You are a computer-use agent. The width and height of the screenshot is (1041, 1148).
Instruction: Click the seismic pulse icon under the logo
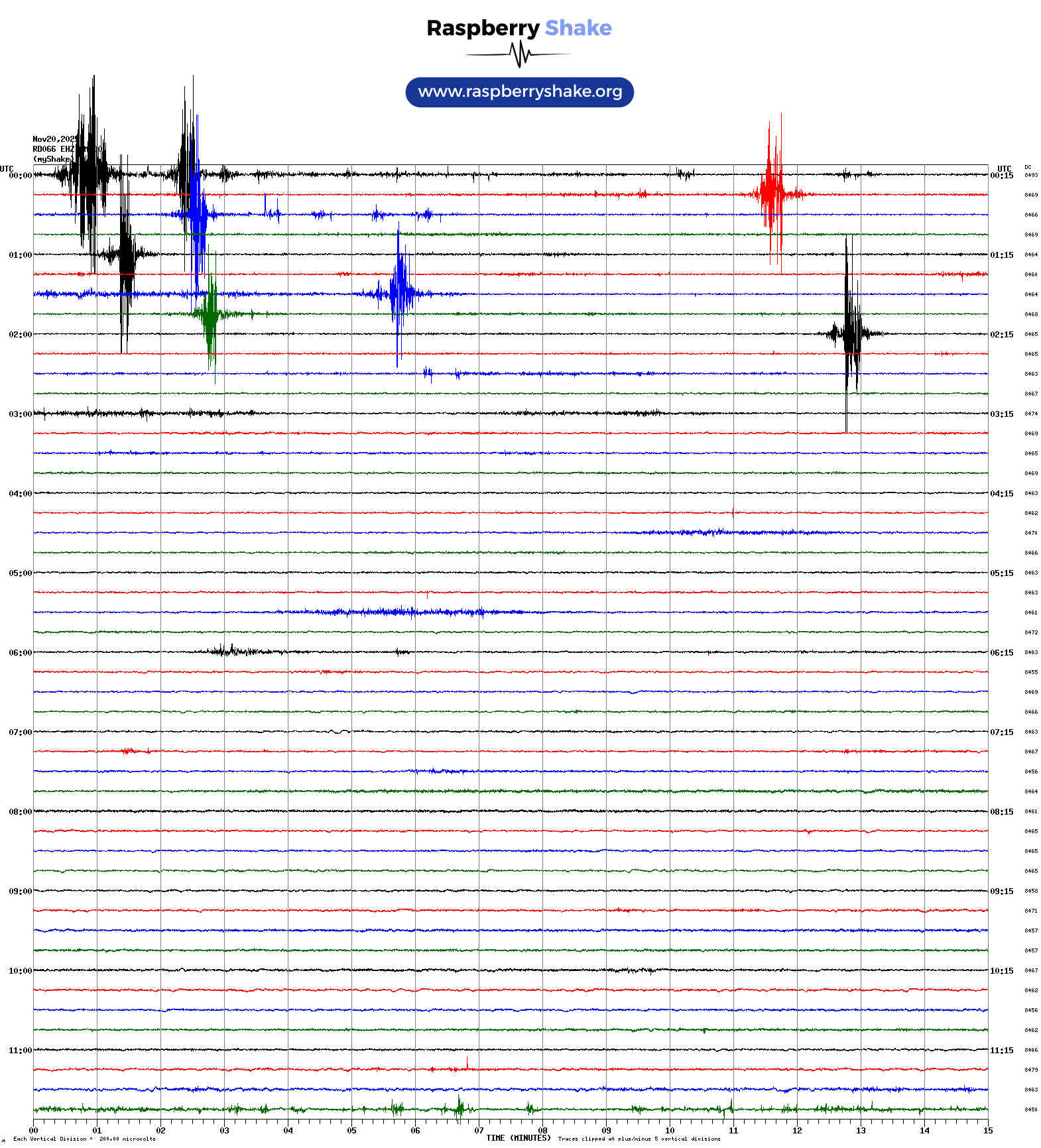(519, 54)
